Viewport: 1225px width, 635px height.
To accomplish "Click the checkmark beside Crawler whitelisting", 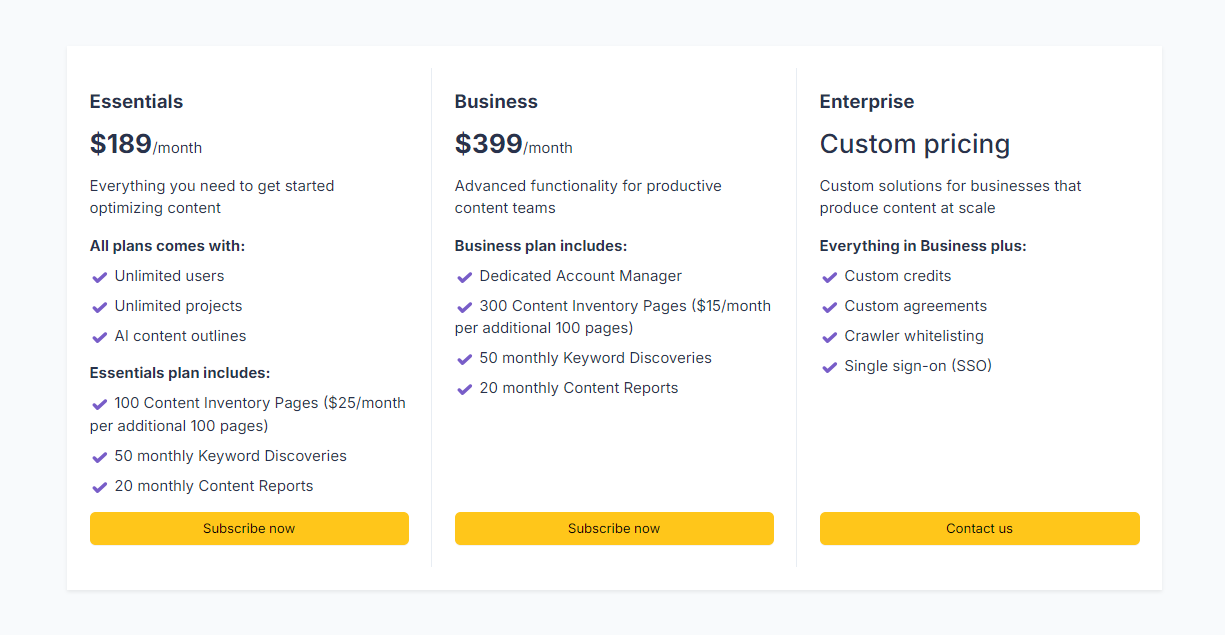I will point(829,337).
